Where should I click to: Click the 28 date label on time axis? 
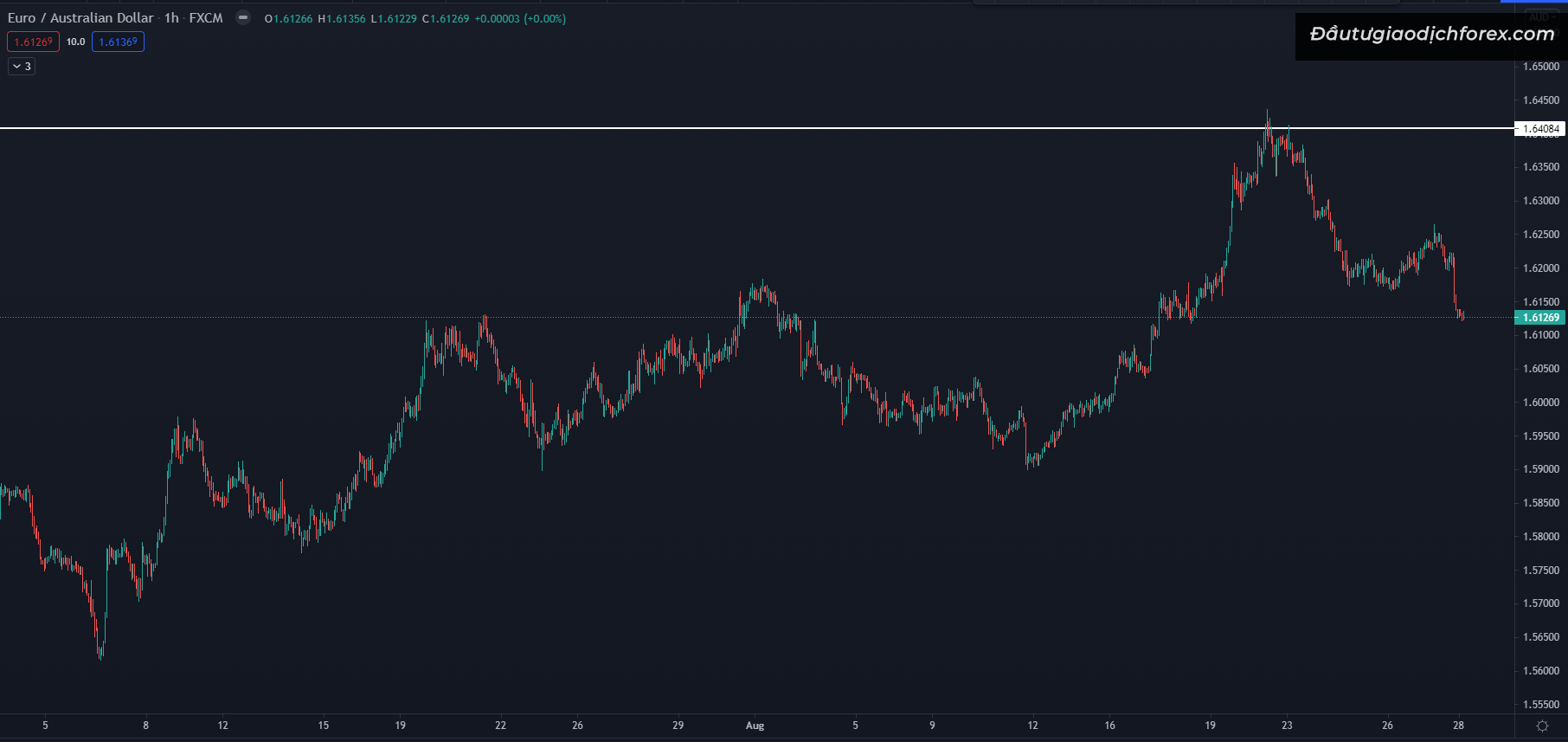coord(1458,726)
